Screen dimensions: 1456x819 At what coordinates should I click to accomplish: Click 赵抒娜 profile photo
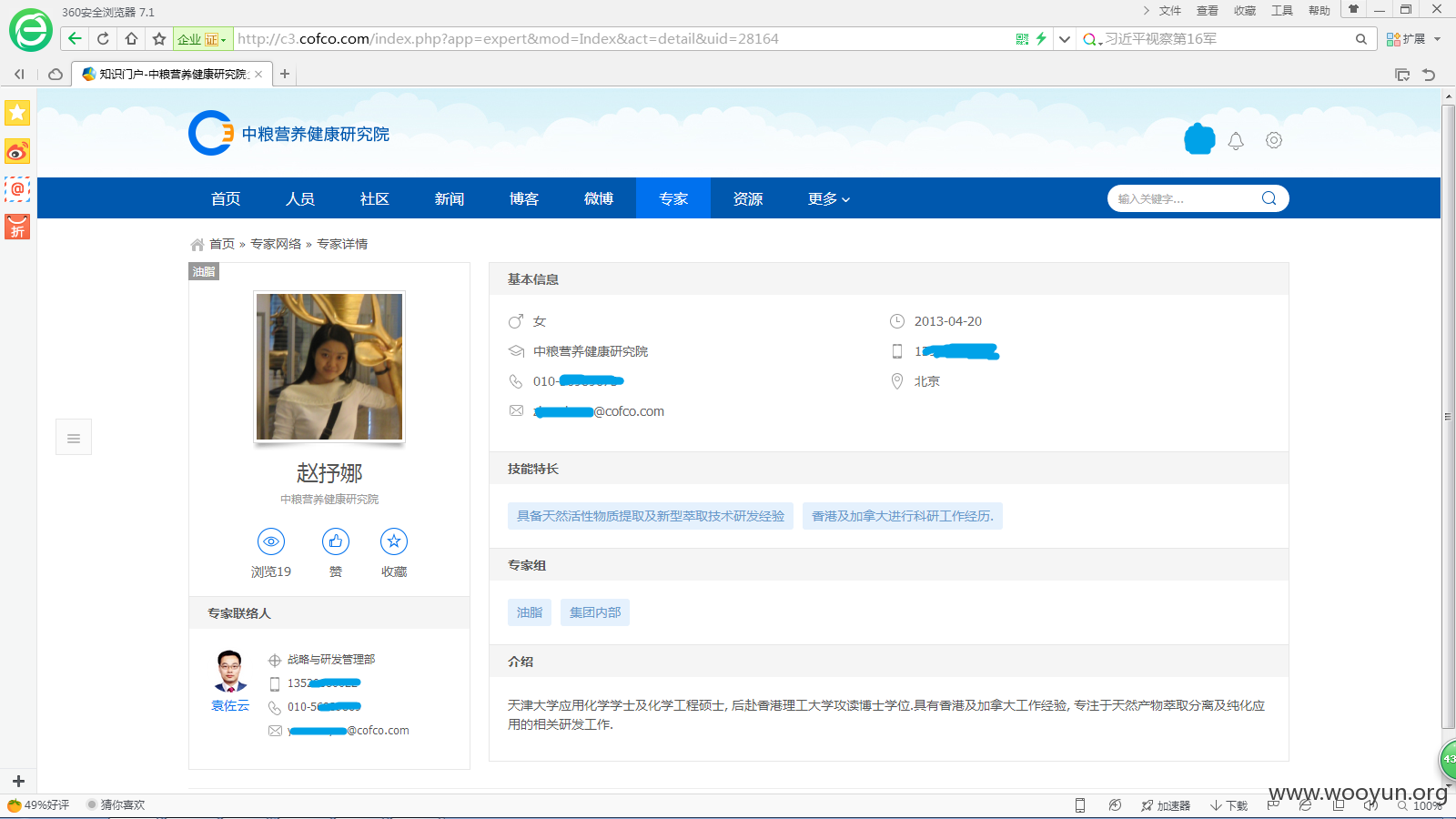(x=329, y=367)
